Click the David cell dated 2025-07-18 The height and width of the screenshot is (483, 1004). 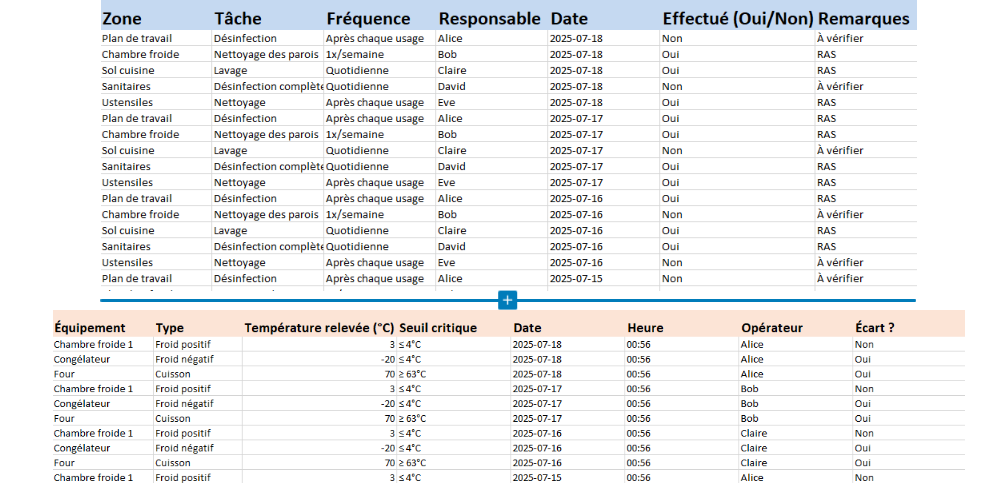point(452,87)
